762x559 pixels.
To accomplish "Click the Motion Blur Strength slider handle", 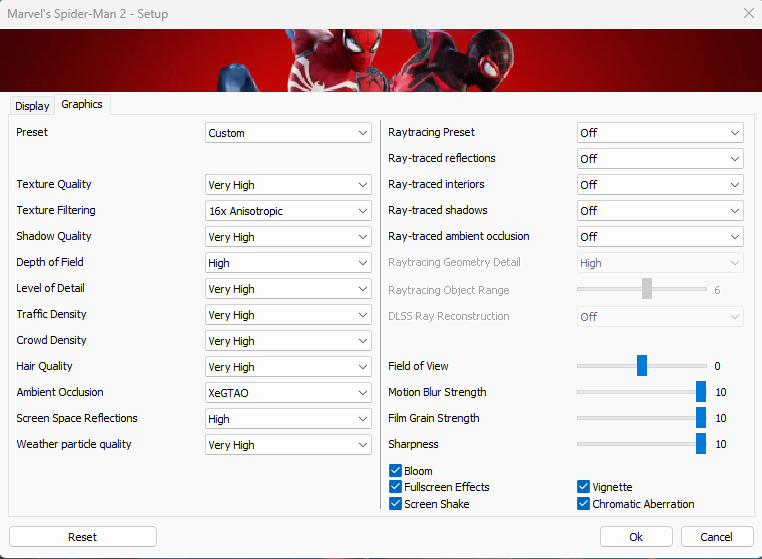I will 701,392.
